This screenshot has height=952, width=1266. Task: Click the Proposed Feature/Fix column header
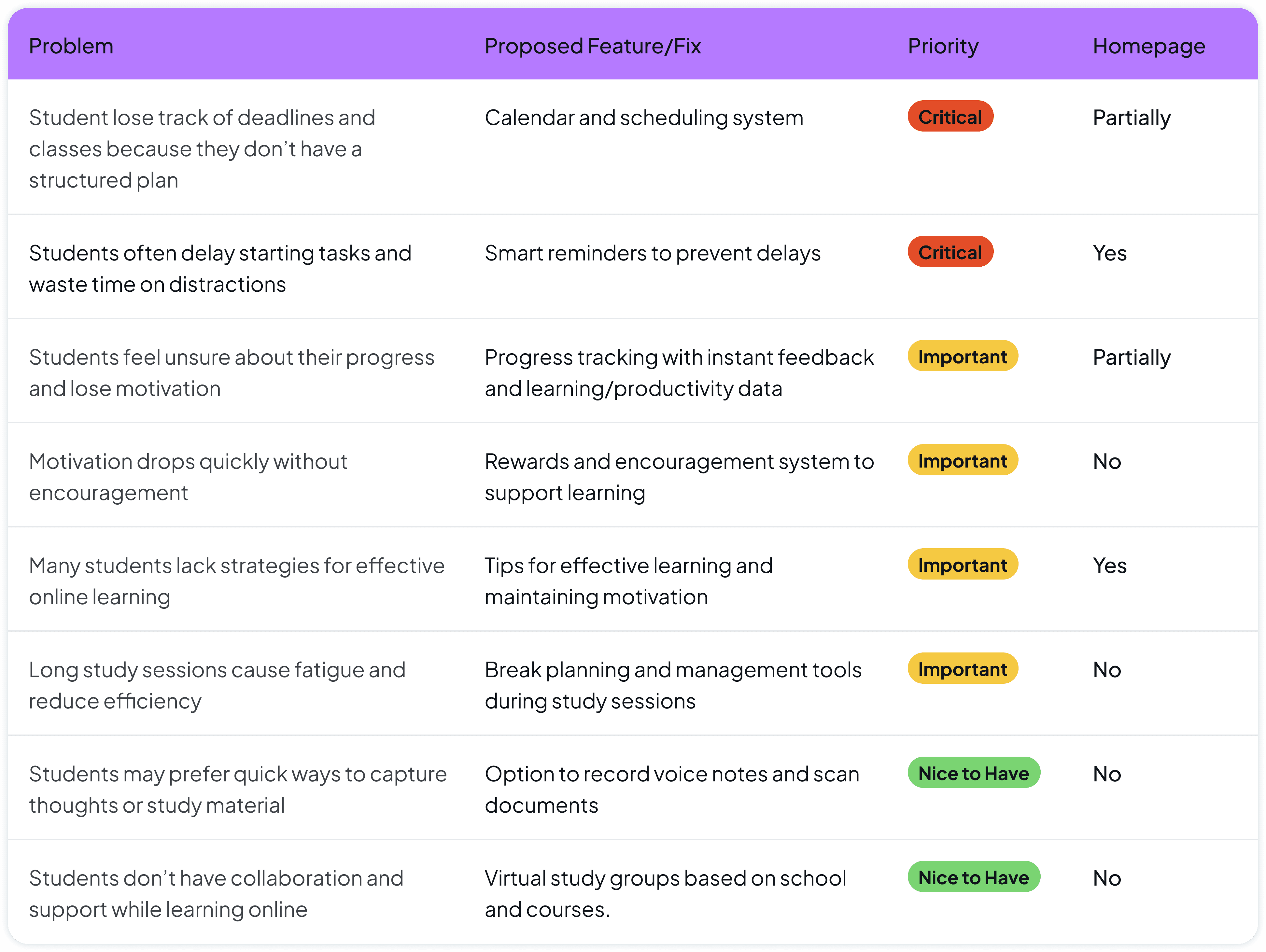(592, 46)
